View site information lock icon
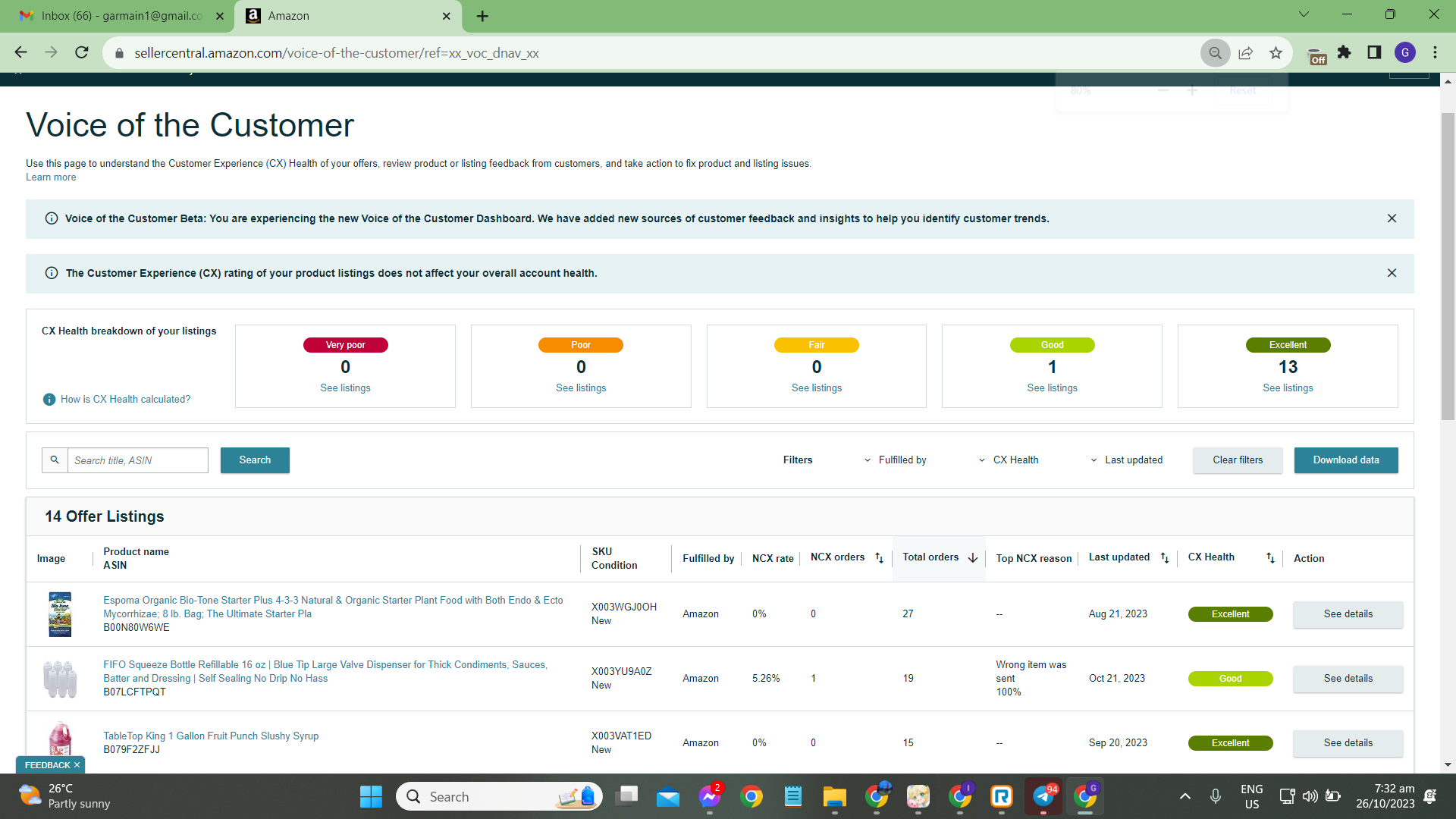The width and height of the screenshot is (1456, 819). pos(119,53)
